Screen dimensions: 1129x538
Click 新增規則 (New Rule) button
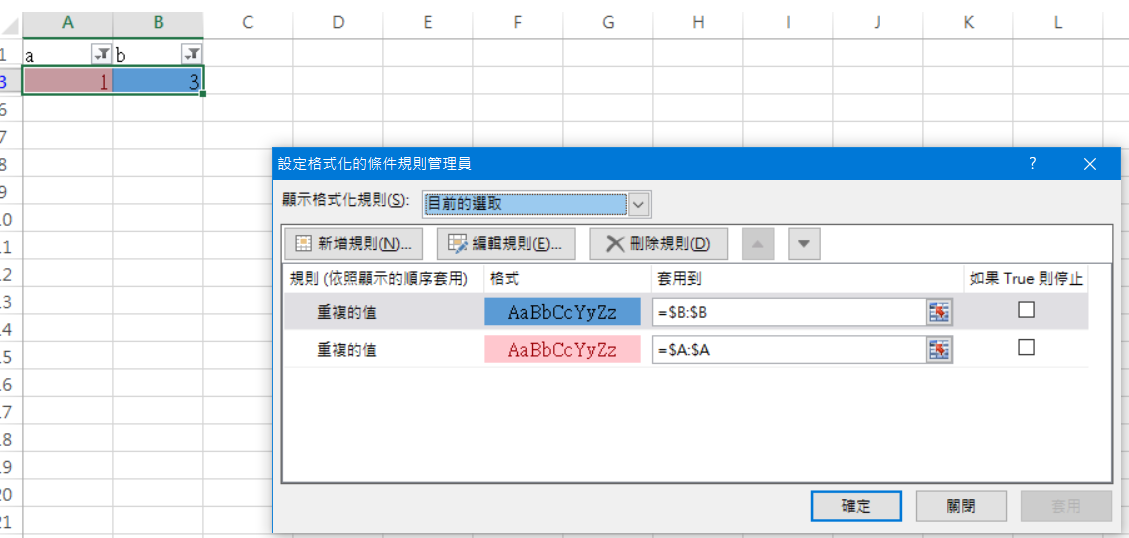(354, 243)
